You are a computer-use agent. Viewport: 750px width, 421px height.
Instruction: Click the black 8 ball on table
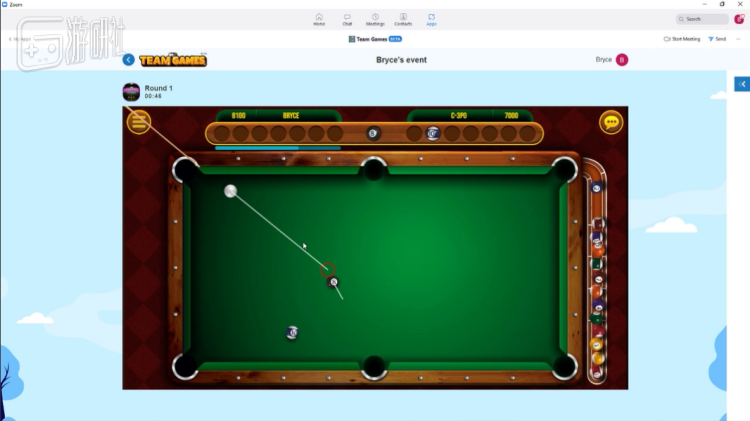point(333,282)
